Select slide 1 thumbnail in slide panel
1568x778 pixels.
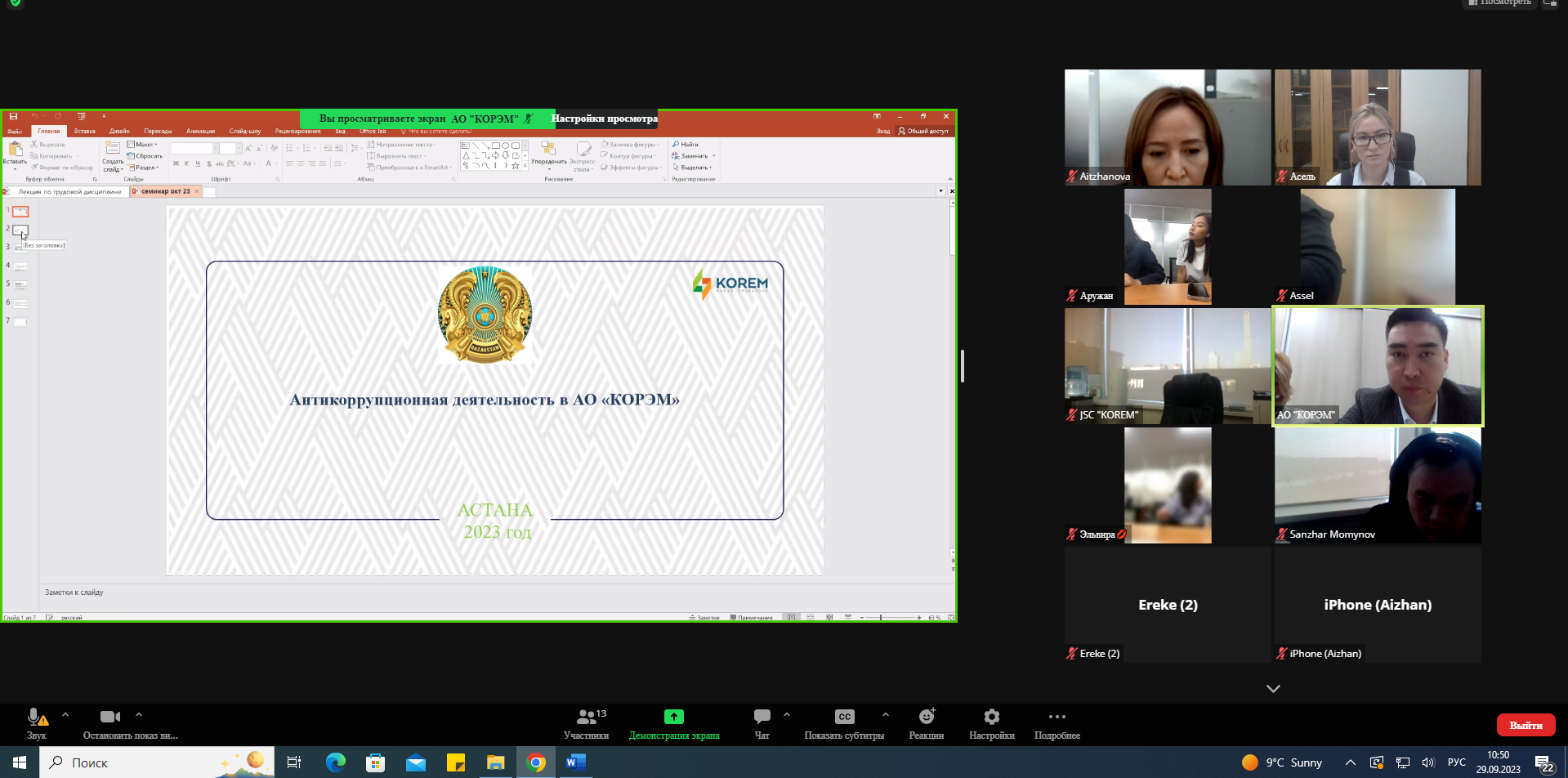(20, 212)
